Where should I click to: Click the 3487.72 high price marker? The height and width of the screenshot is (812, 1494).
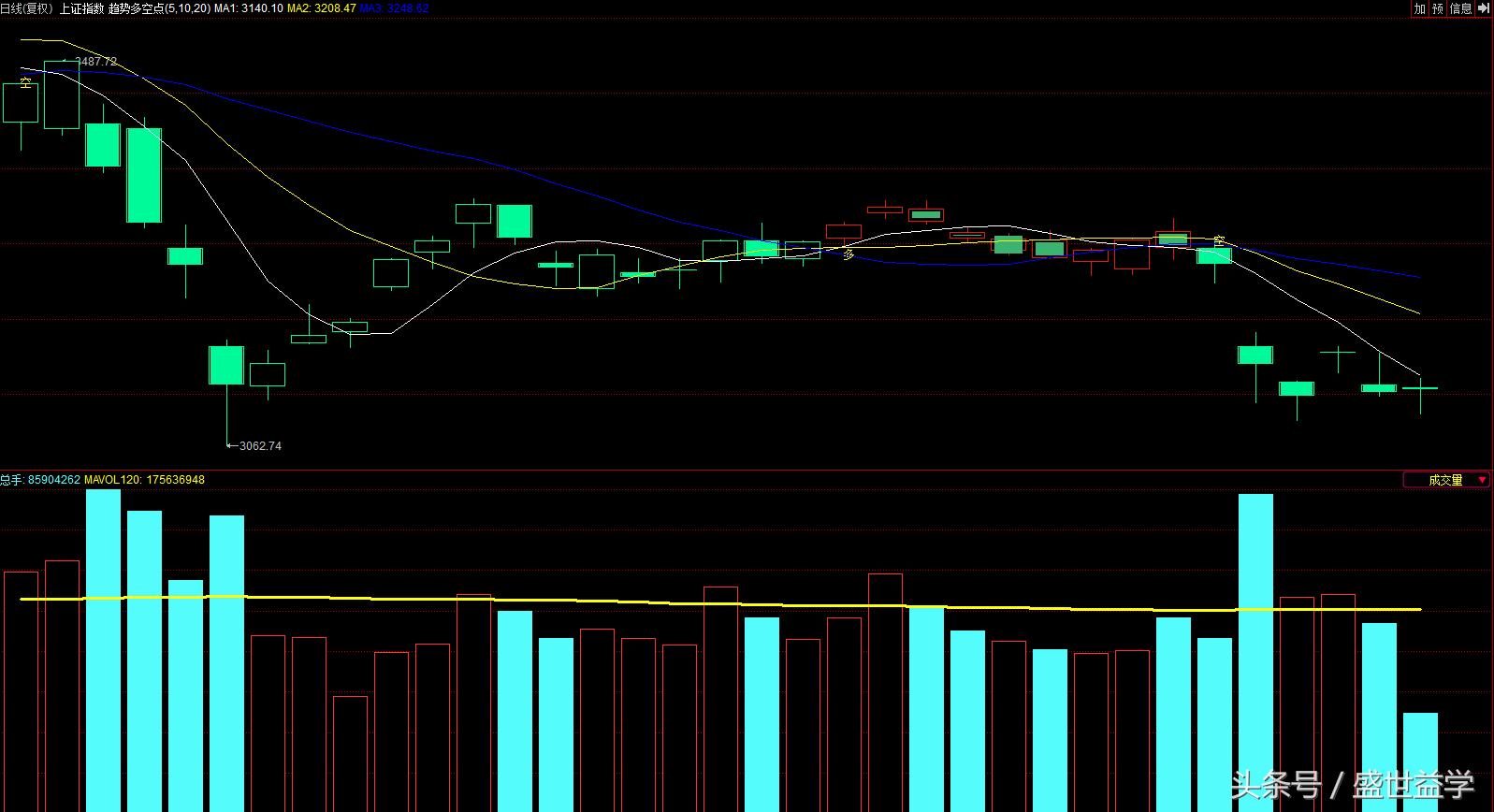coord(94,62)
